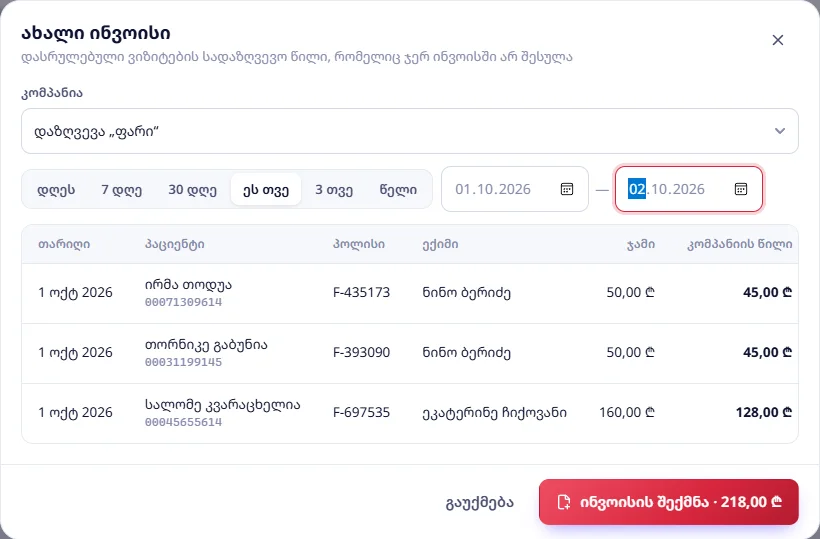Click policy number F-697535
The height and width of the screenshot is (539, 820).
[x=361, y=412]
